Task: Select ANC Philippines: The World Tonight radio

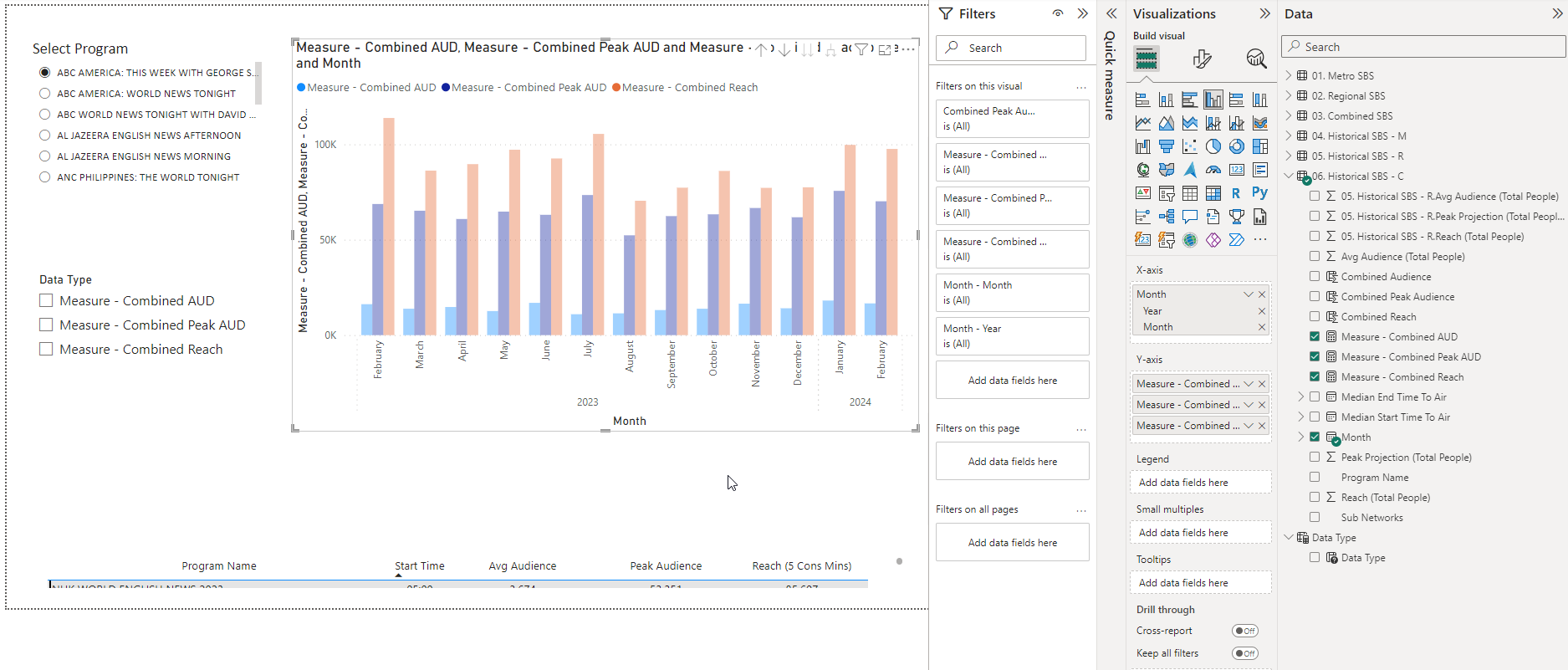Action: (45, 177)
